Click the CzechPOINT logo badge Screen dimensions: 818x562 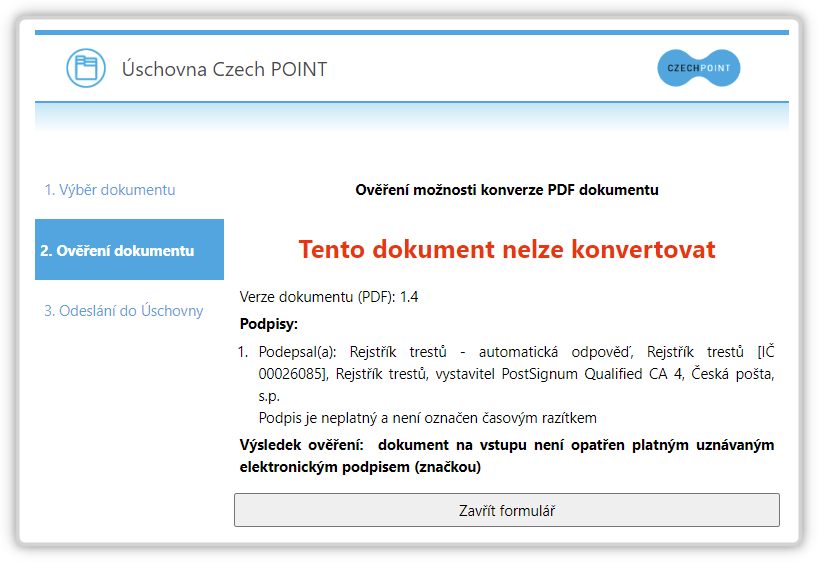pos(699,68)
